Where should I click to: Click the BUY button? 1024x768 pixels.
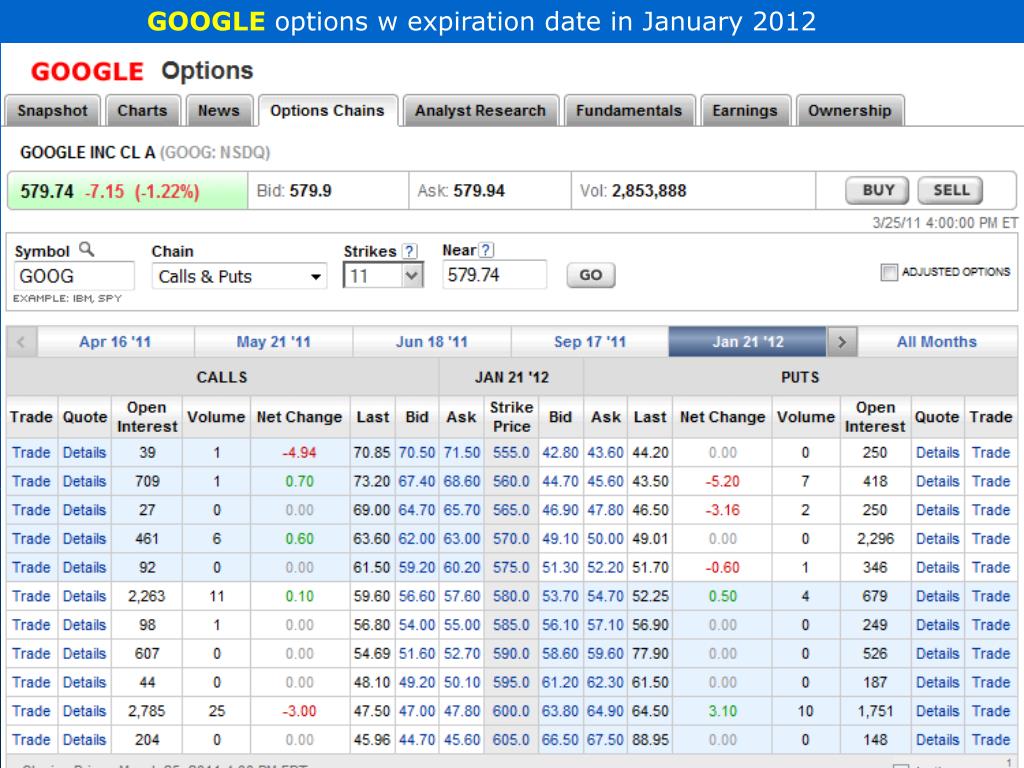878,190
